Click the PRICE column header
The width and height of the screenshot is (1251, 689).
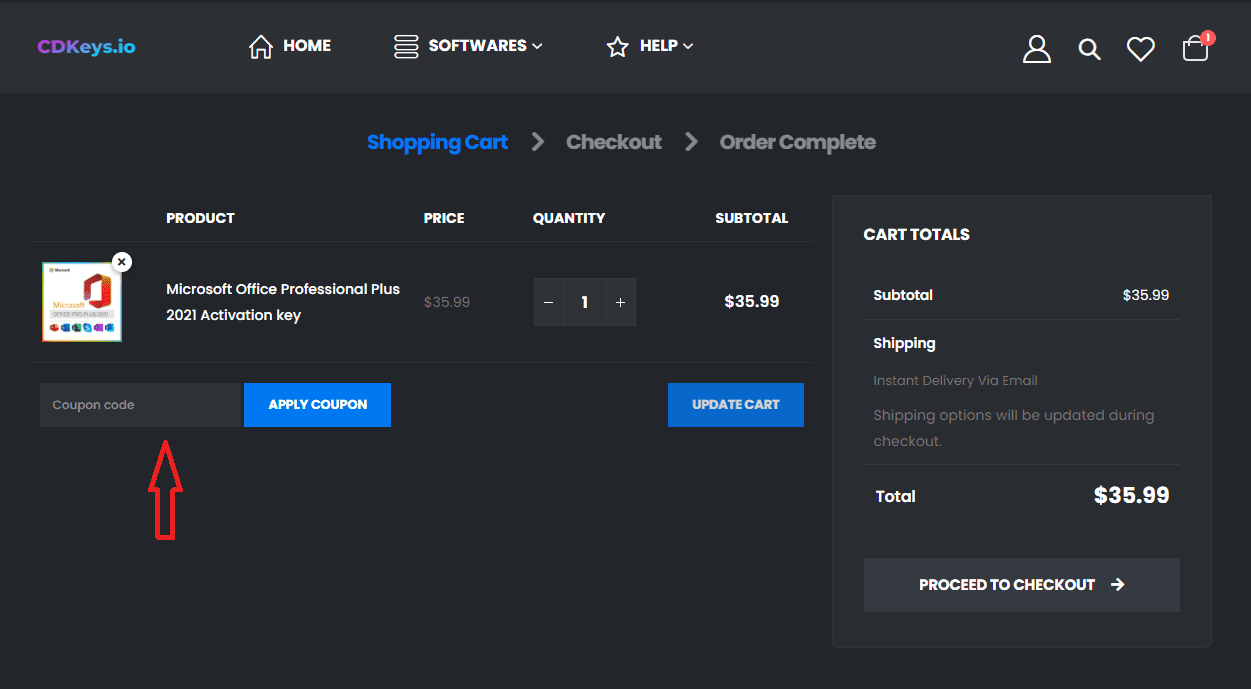[444, 218]
